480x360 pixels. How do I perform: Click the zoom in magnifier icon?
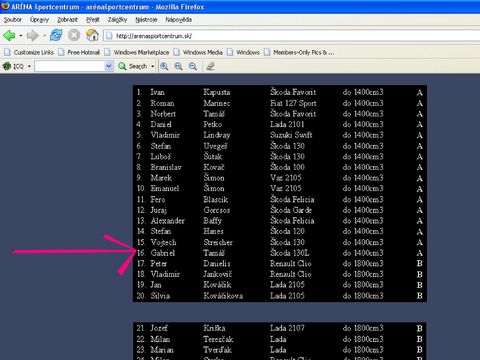coord(164,66)
